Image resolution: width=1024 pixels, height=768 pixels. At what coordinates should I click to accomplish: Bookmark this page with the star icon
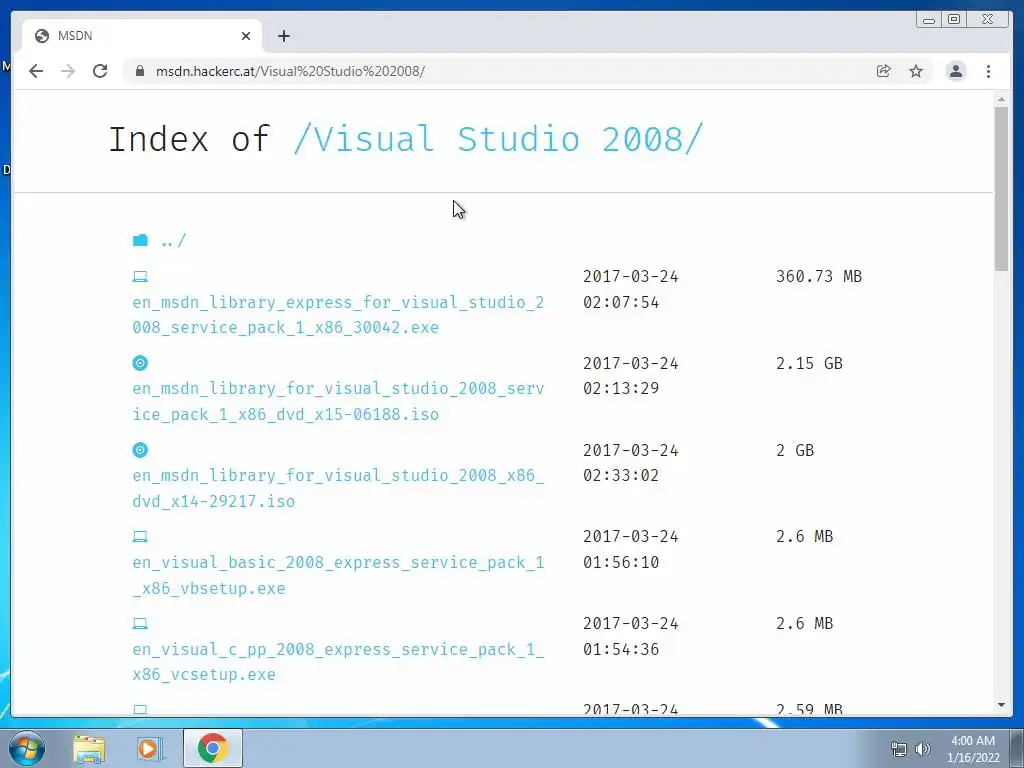pyautogui.click(x=916, y=71)
